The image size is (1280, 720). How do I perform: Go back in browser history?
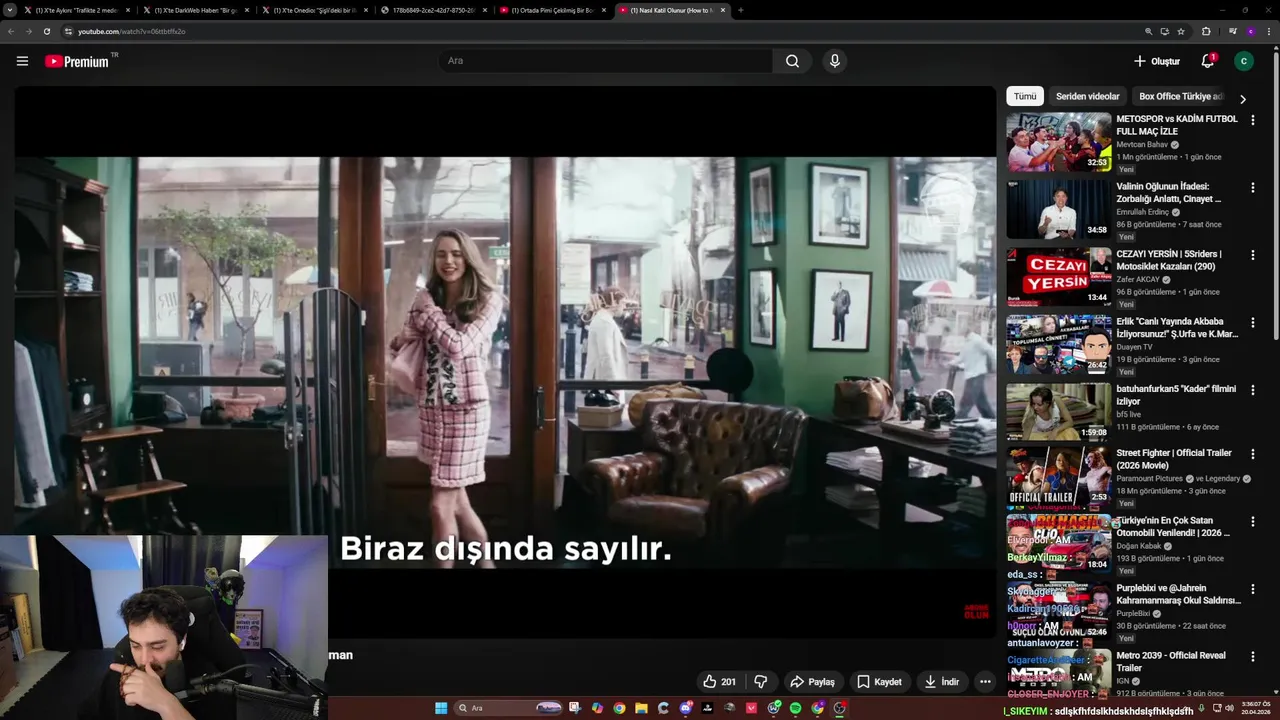point(11,31)
